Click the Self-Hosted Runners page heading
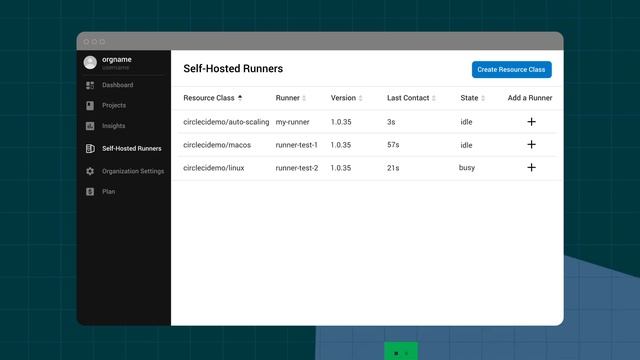Viewport: 640px width, 360px height. tap(233, 69)
